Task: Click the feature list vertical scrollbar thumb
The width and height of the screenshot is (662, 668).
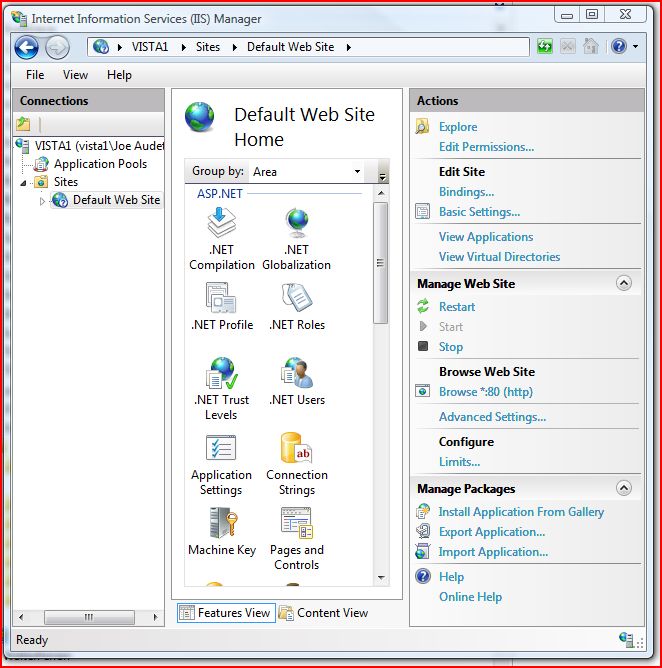Action: pyautogui.click(x=380, y=263)
